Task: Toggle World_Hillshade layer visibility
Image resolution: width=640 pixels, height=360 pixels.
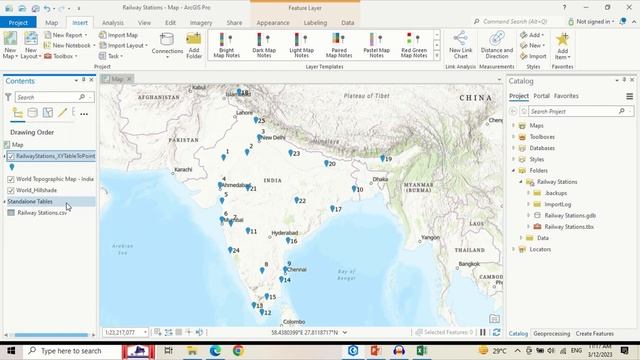Action: coord(11,190)
